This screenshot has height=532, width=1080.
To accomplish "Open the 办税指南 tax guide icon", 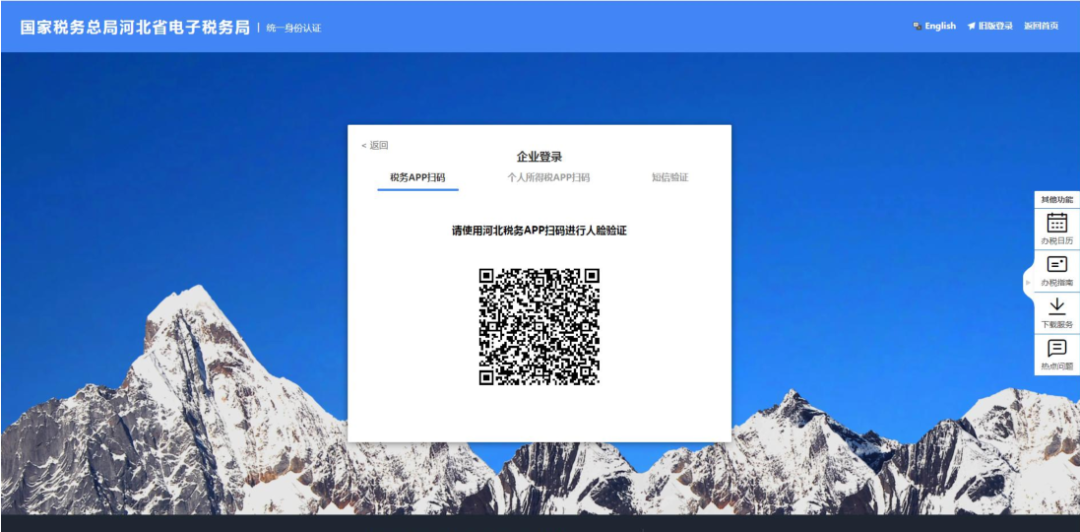I will point(1057,271).
